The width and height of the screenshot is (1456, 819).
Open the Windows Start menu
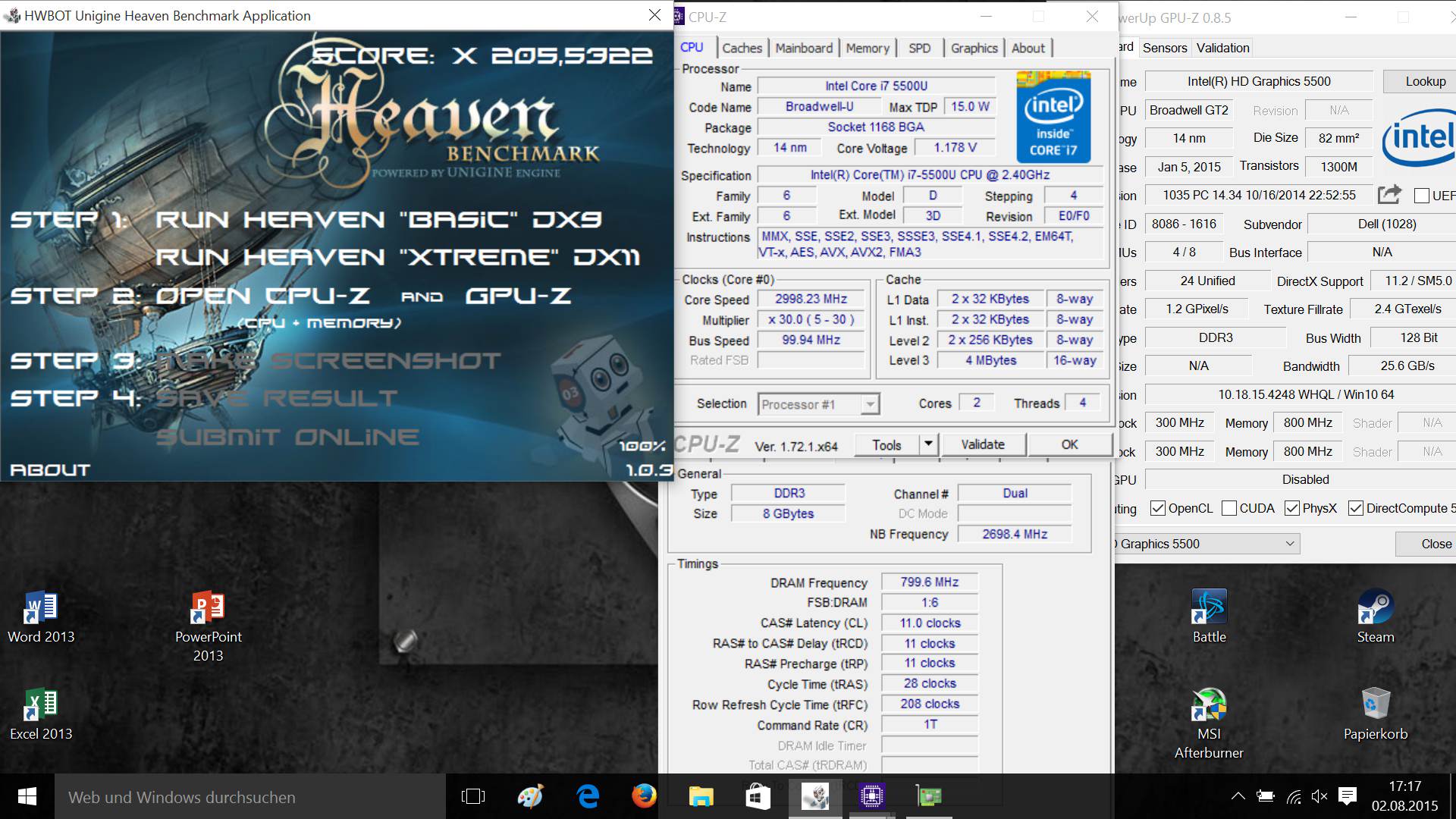click(x=27, y=796)
